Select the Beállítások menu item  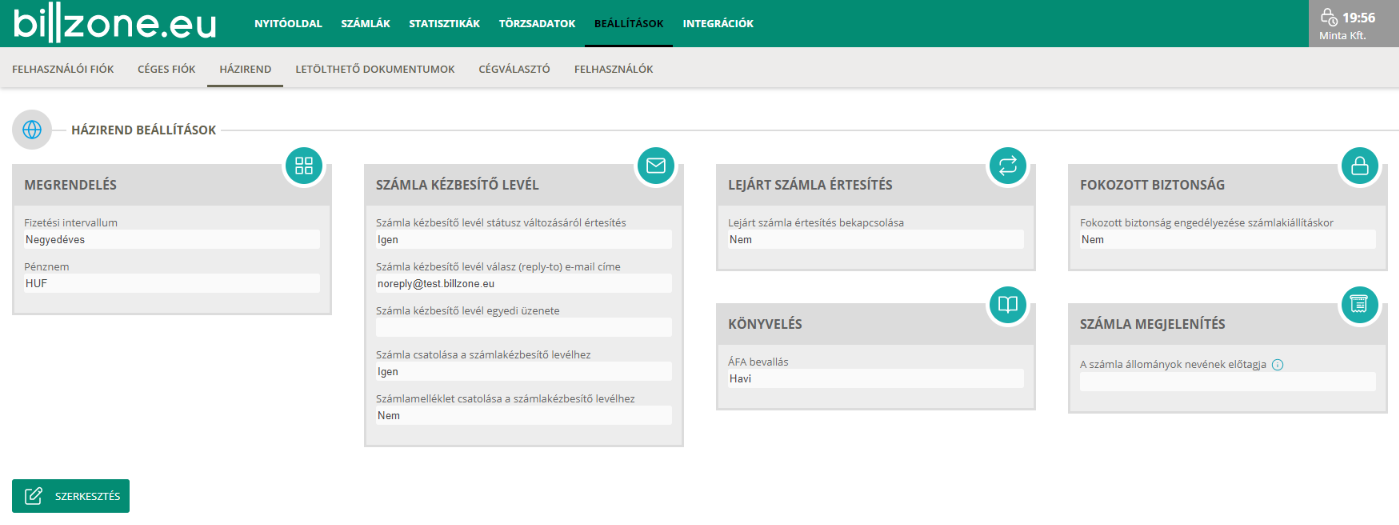pyautogui.click(x=629, y=23)
